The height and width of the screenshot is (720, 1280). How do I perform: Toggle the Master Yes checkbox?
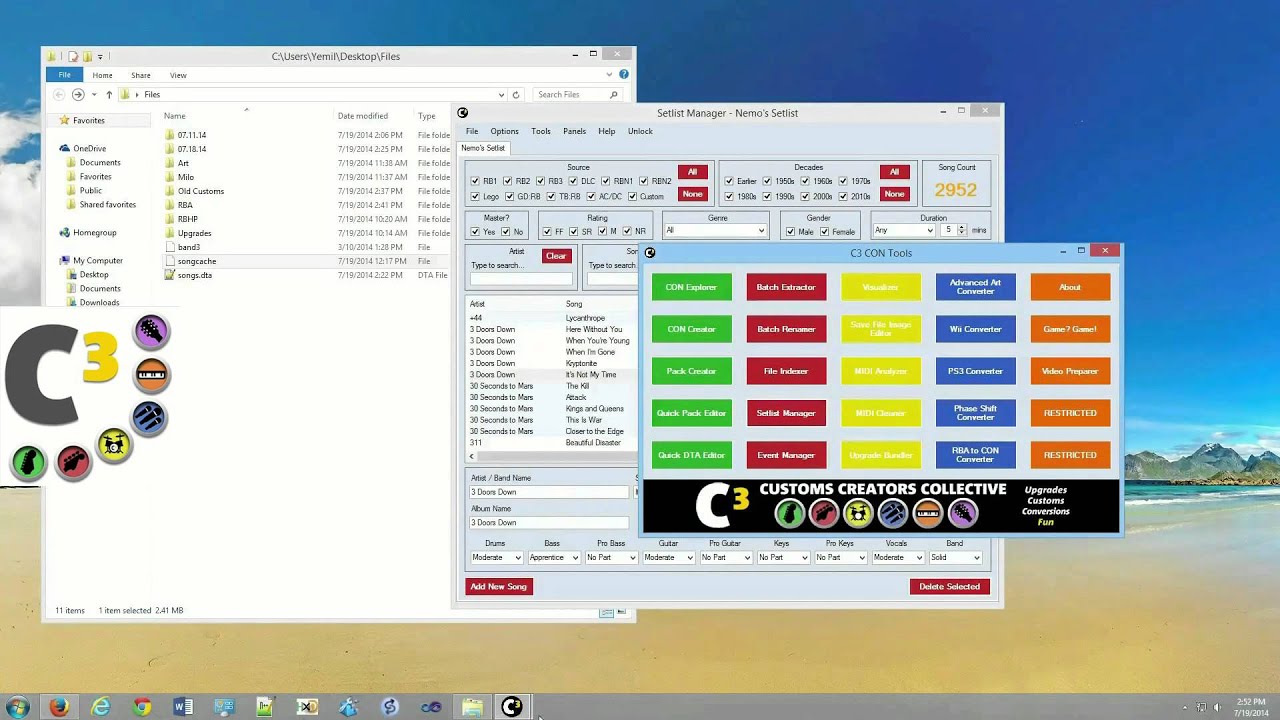coord(475,231)
